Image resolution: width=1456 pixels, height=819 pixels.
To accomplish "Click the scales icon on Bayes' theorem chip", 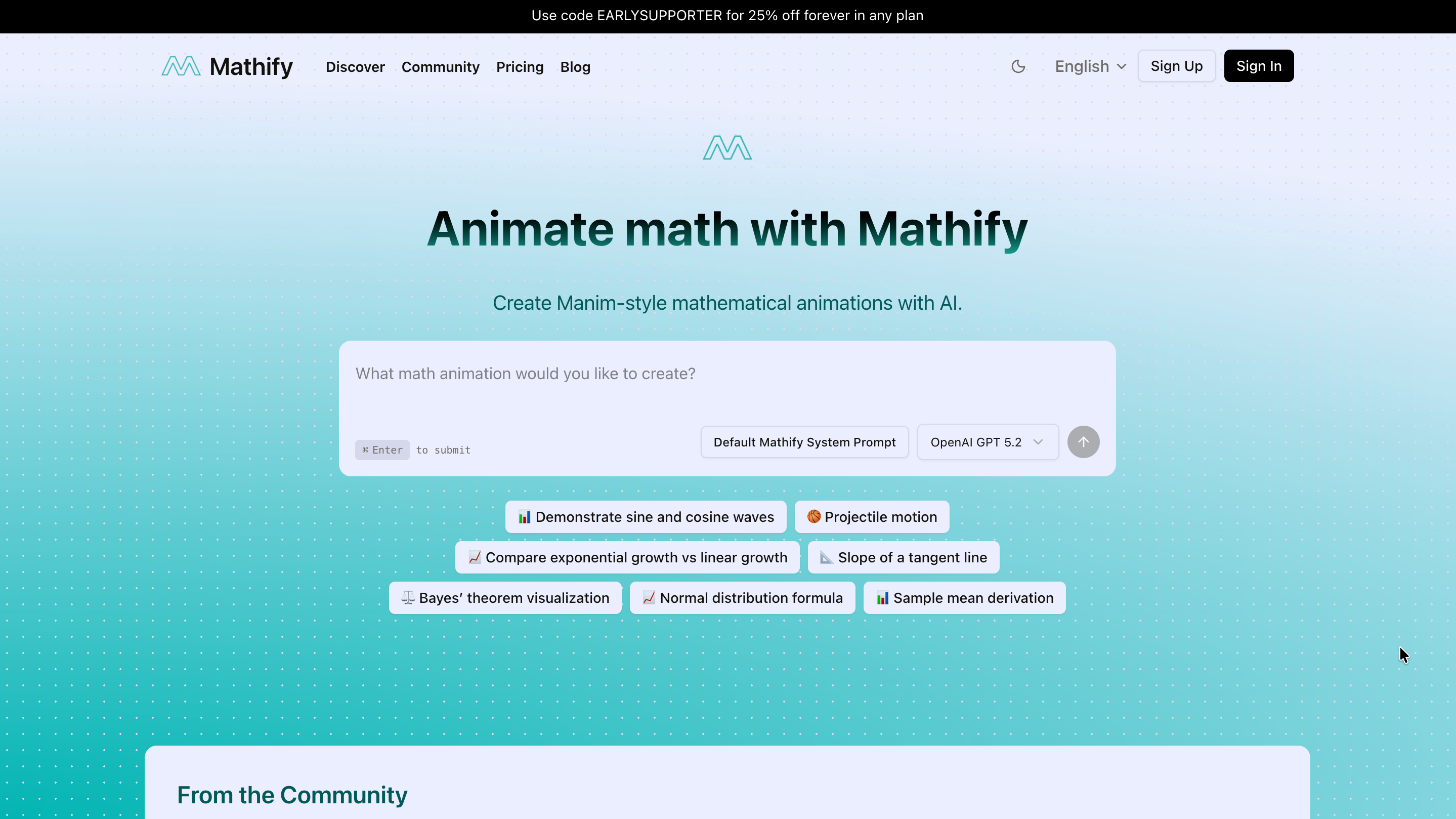I will 408,598.
